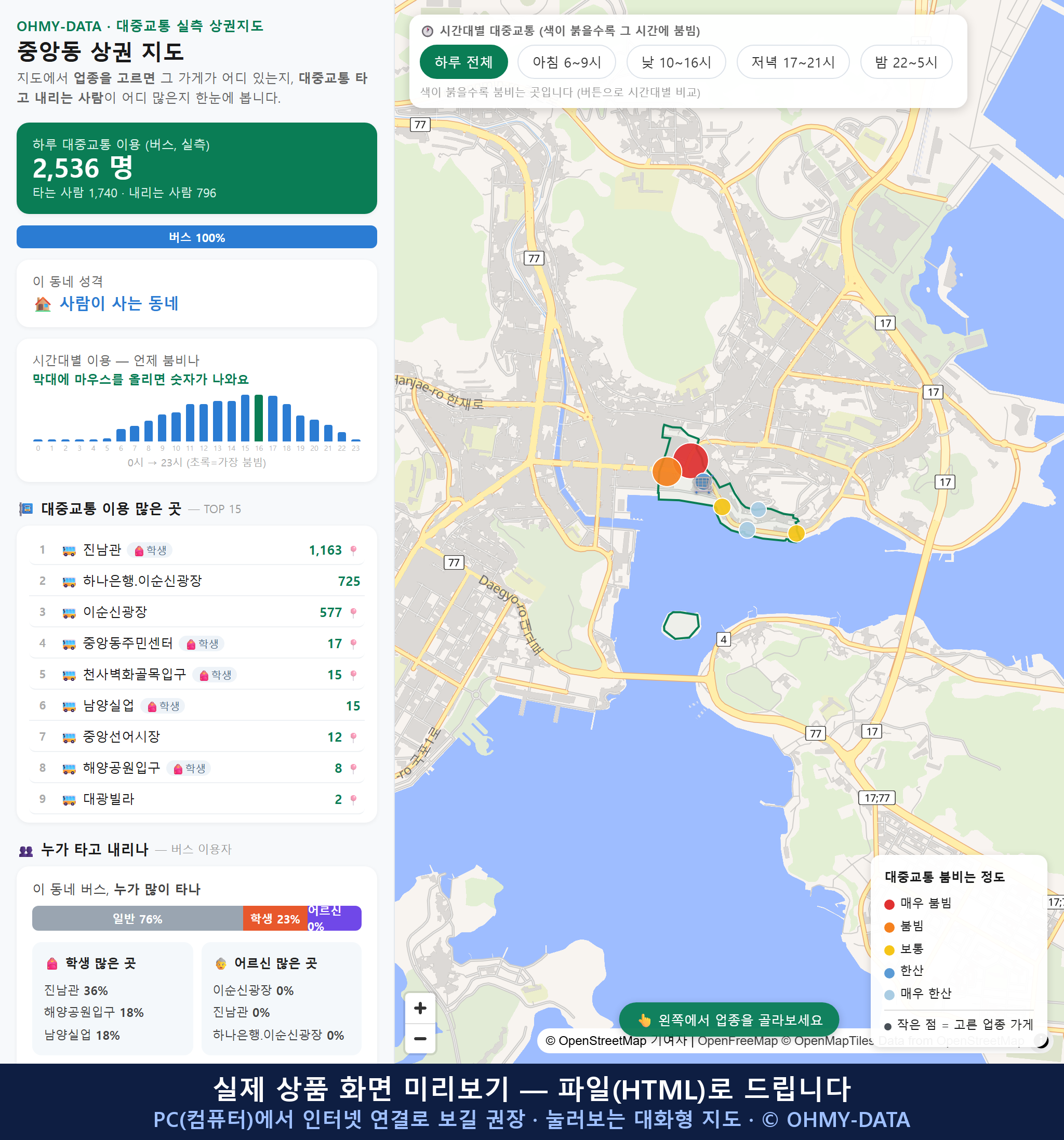Click the 학생 badge in 진남관 row
The image size is (1064, 1140).
tap(150, 551)
